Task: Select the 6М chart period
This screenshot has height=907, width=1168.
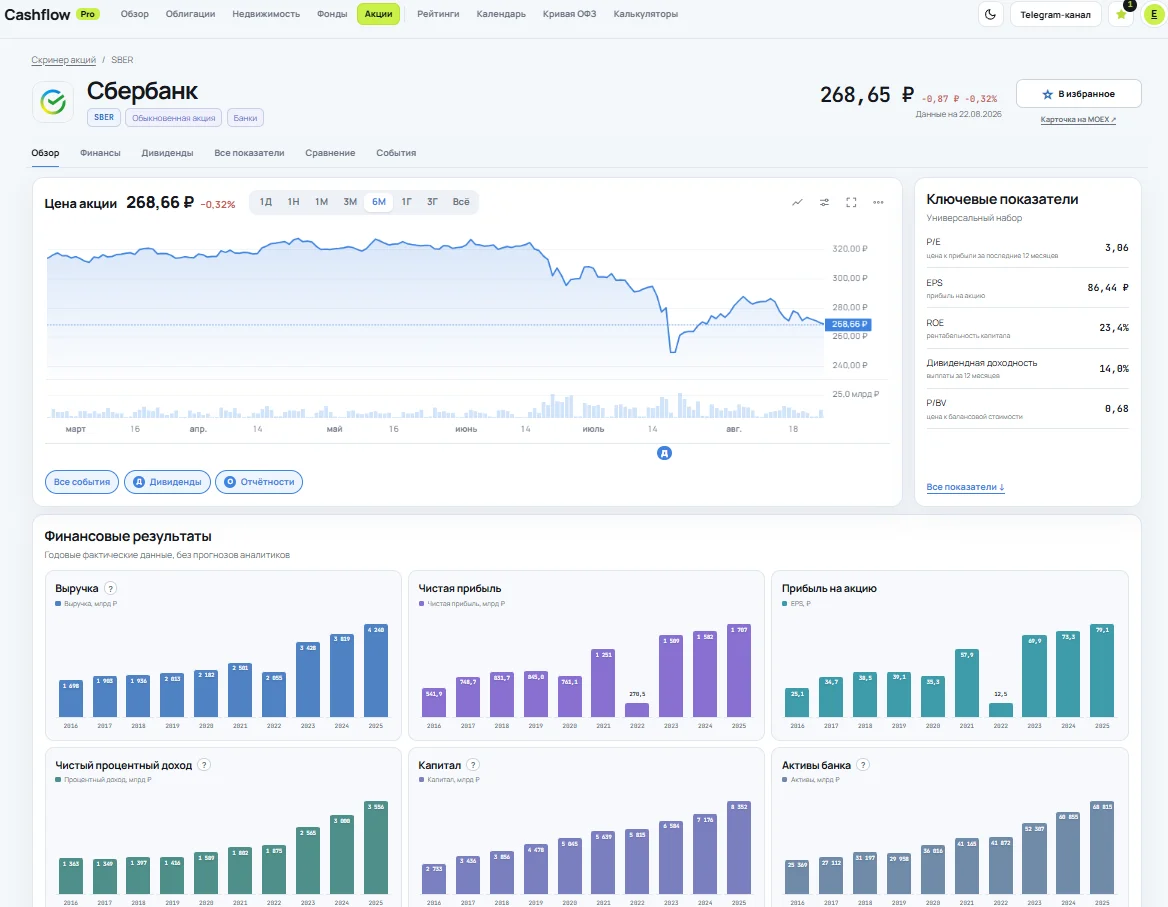Action: 378,202
